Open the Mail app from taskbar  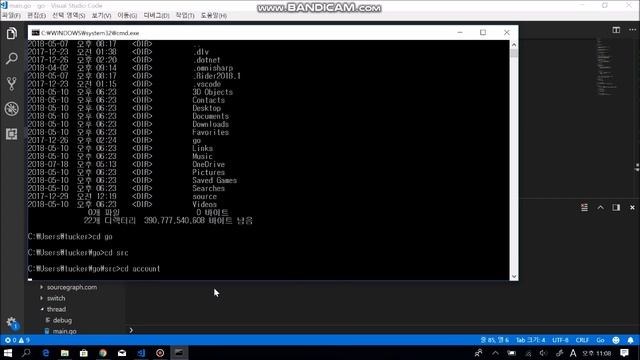pos(122,353)
